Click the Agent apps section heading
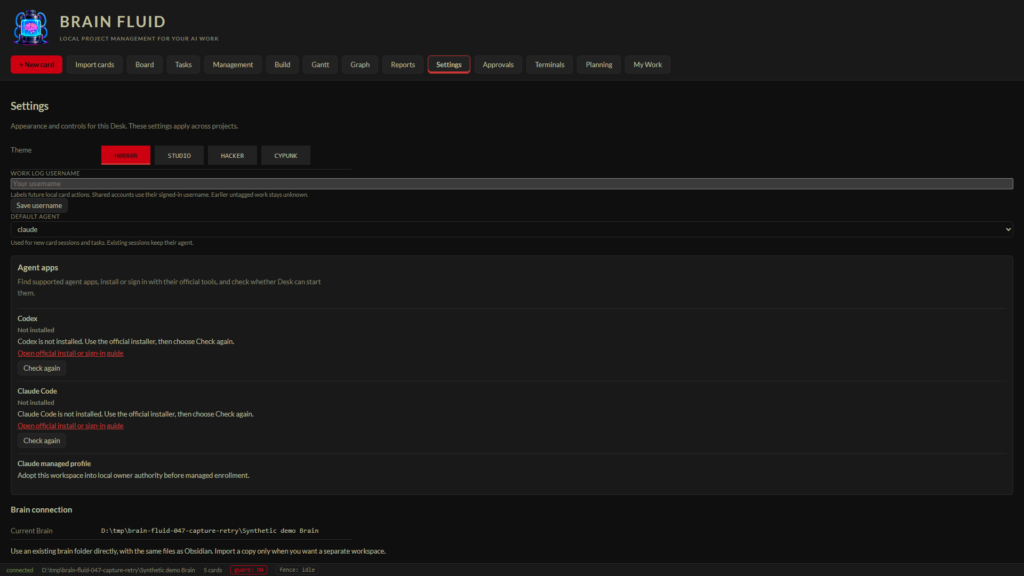The image size is (1024, 576). click(x=38, y=268)
